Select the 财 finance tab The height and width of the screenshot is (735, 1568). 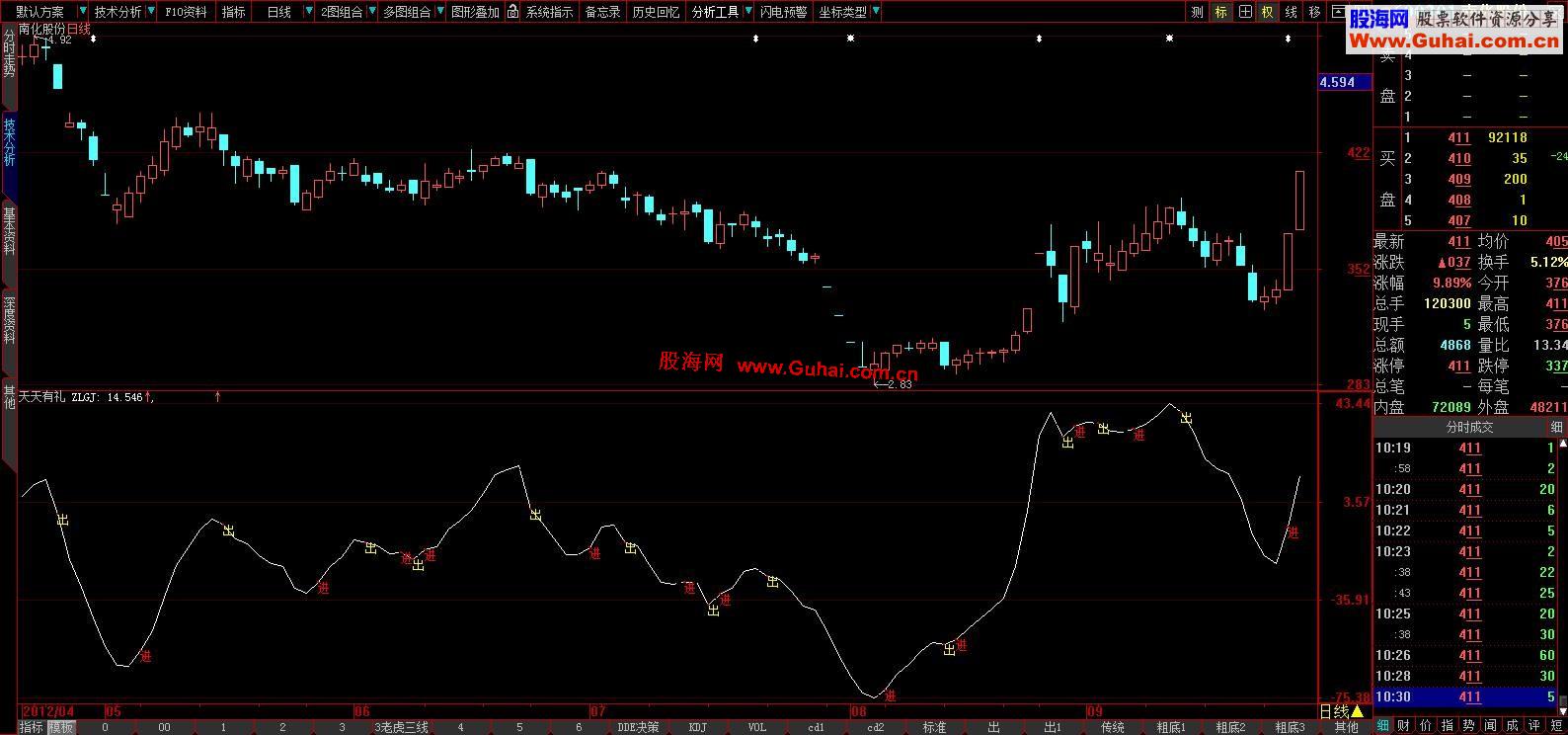point(1404,726)
